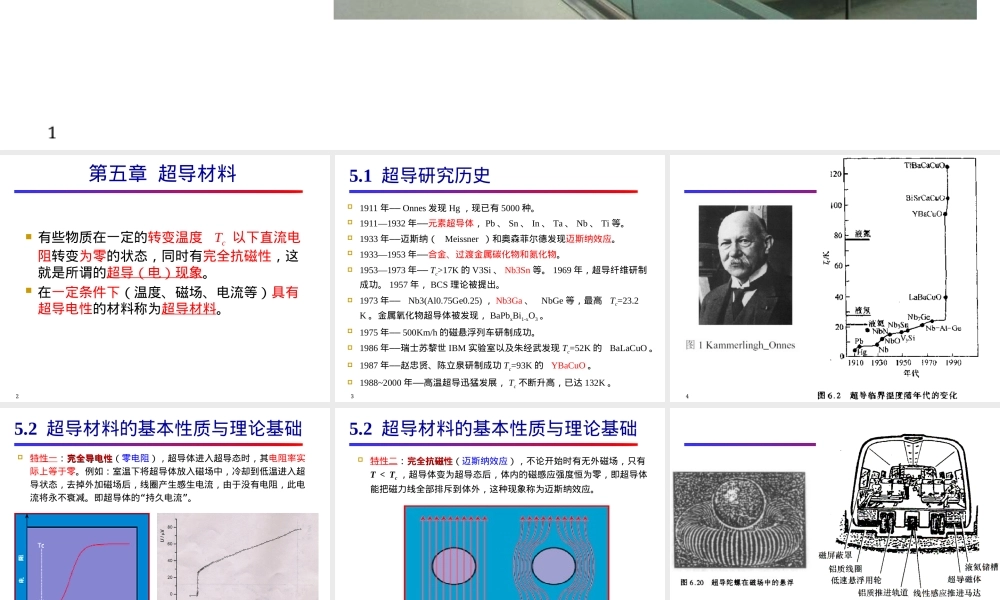Click the underlined word 超导材料 in slide 2 bullet
The image size is (1000, 600).
189,309
